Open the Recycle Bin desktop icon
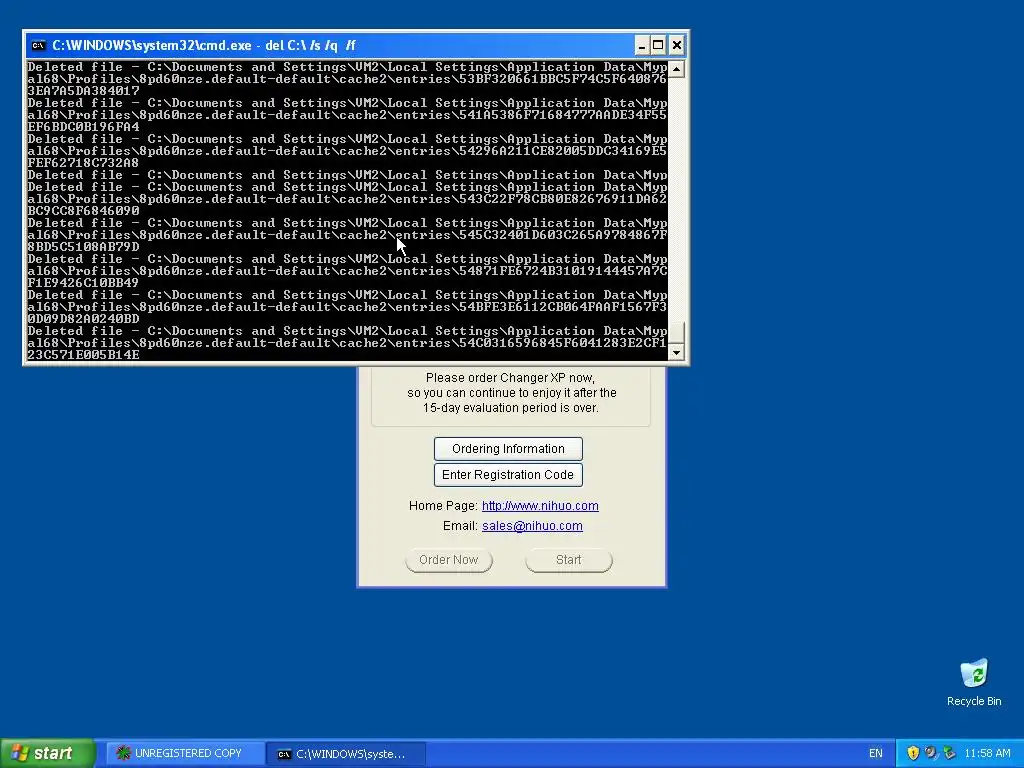The image size is (1024, 768). [974, 682]
